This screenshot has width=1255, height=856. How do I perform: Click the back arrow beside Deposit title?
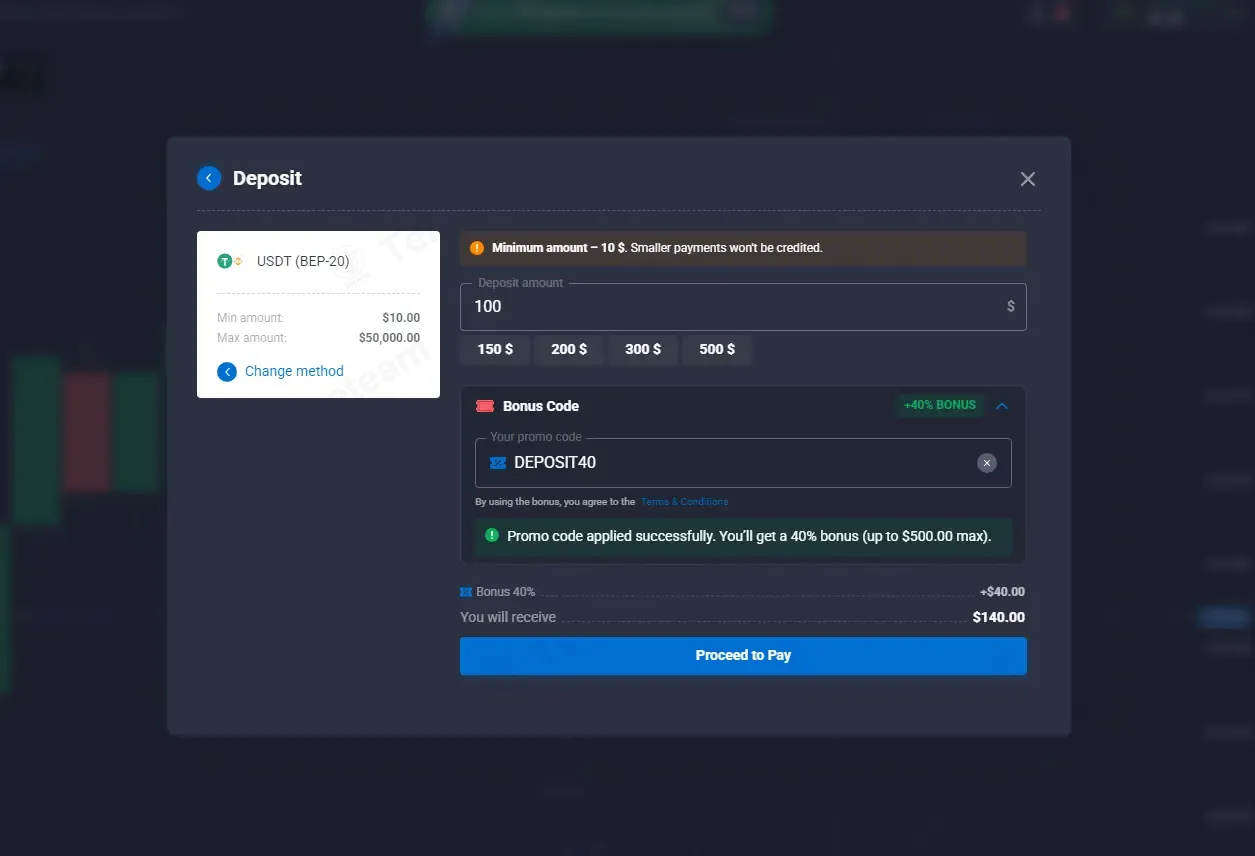[x=209, y=178]
